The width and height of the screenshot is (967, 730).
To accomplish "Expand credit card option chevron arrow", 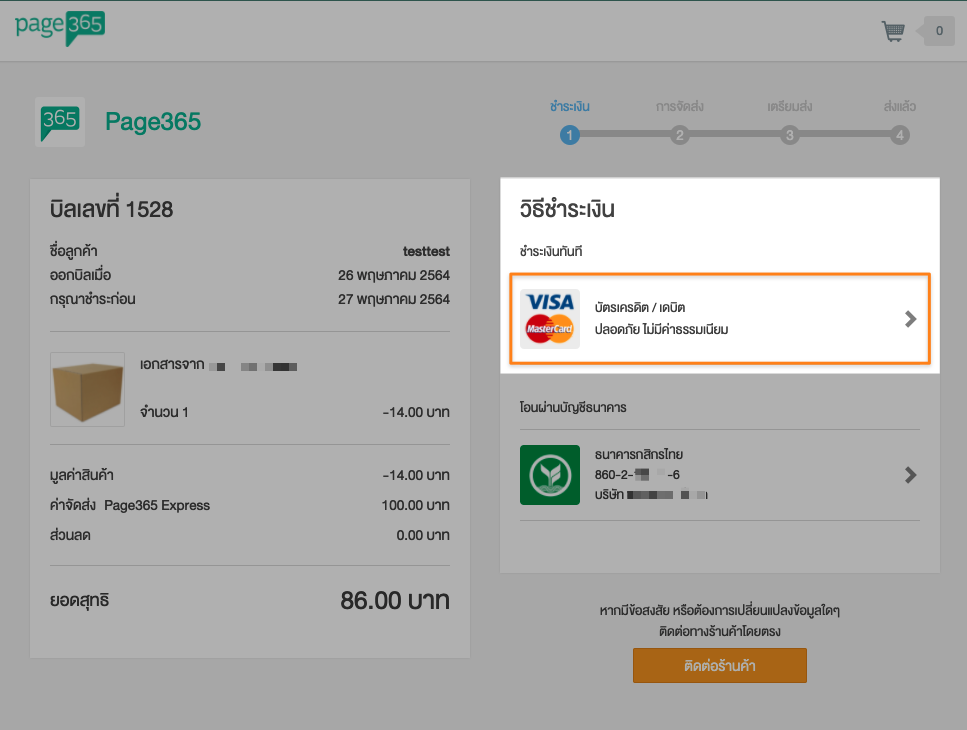I will point(910,319).
